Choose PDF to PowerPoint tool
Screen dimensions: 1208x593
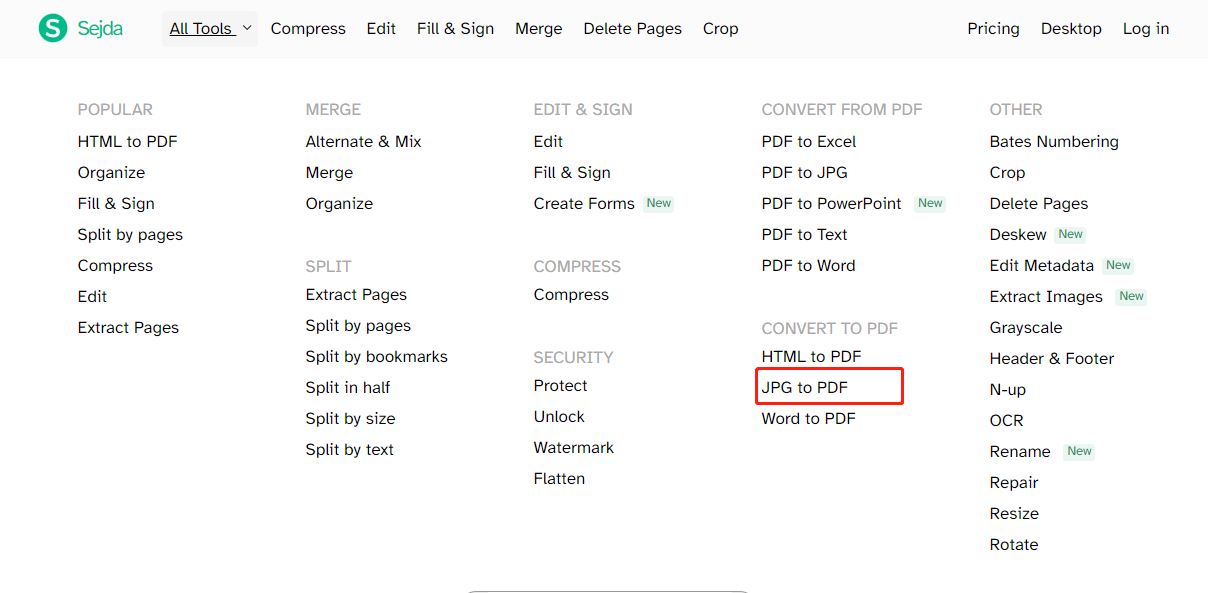[832, 204]
